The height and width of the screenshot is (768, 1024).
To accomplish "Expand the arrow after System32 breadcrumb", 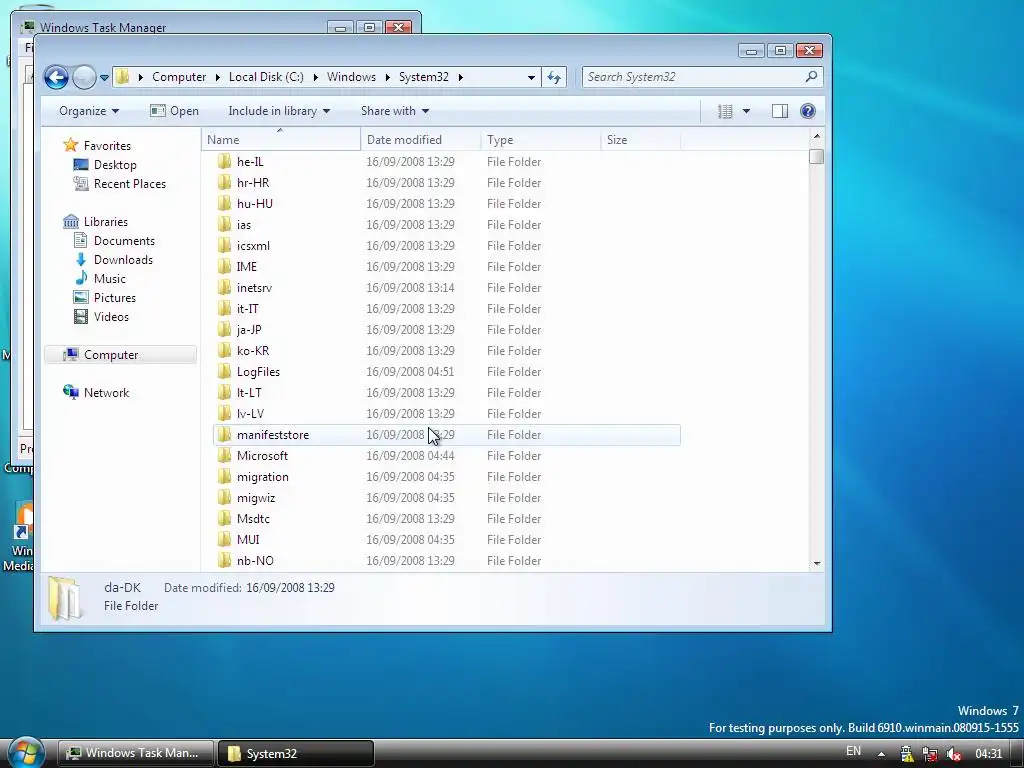I will click(460, 77).
